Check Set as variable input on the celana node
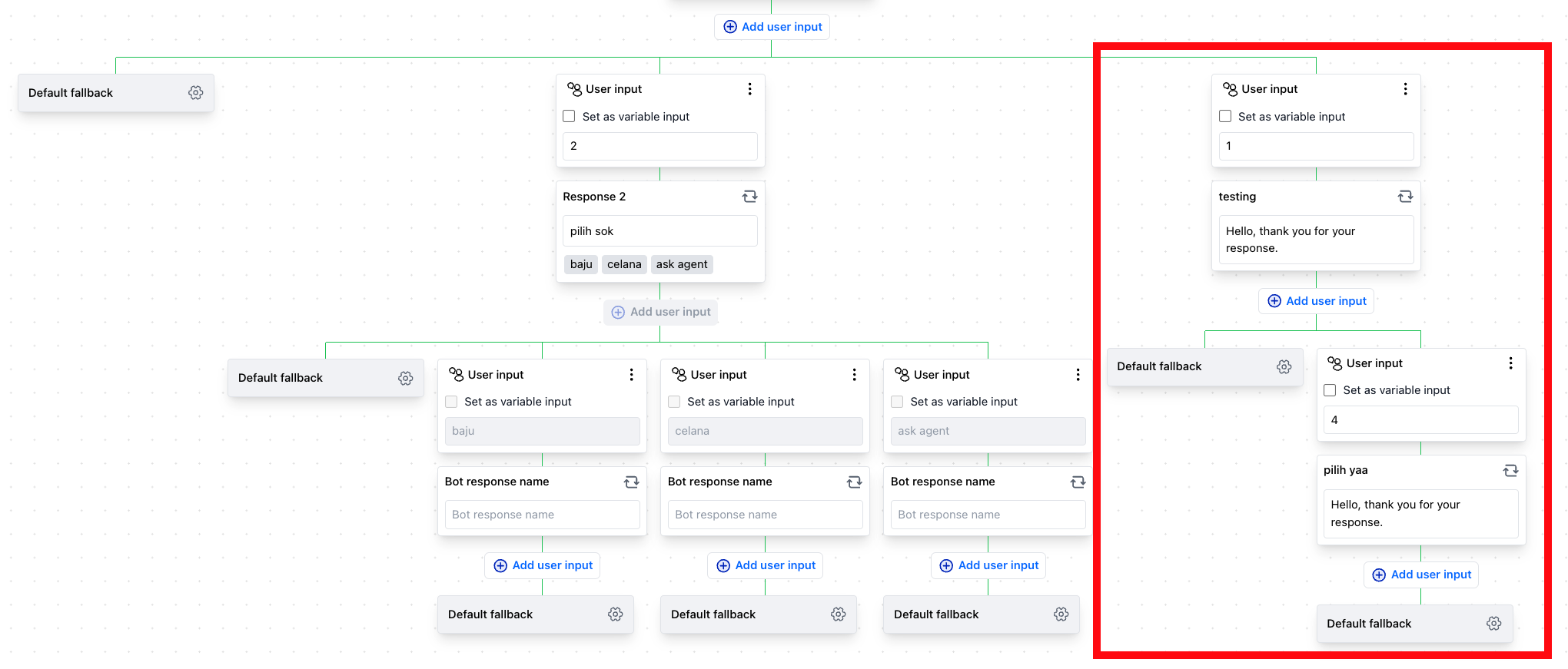The image size is (1568, 669). 674,402
